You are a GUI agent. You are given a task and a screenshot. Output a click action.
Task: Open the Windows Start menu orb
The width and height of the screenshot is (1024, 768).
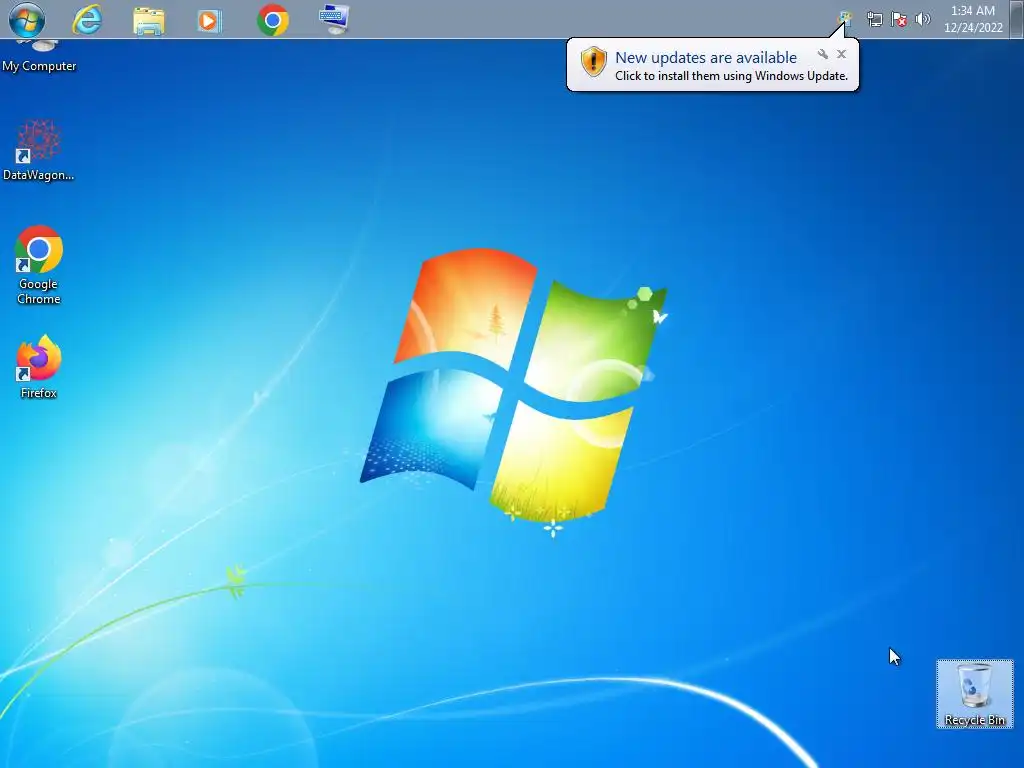click(27, 20)
